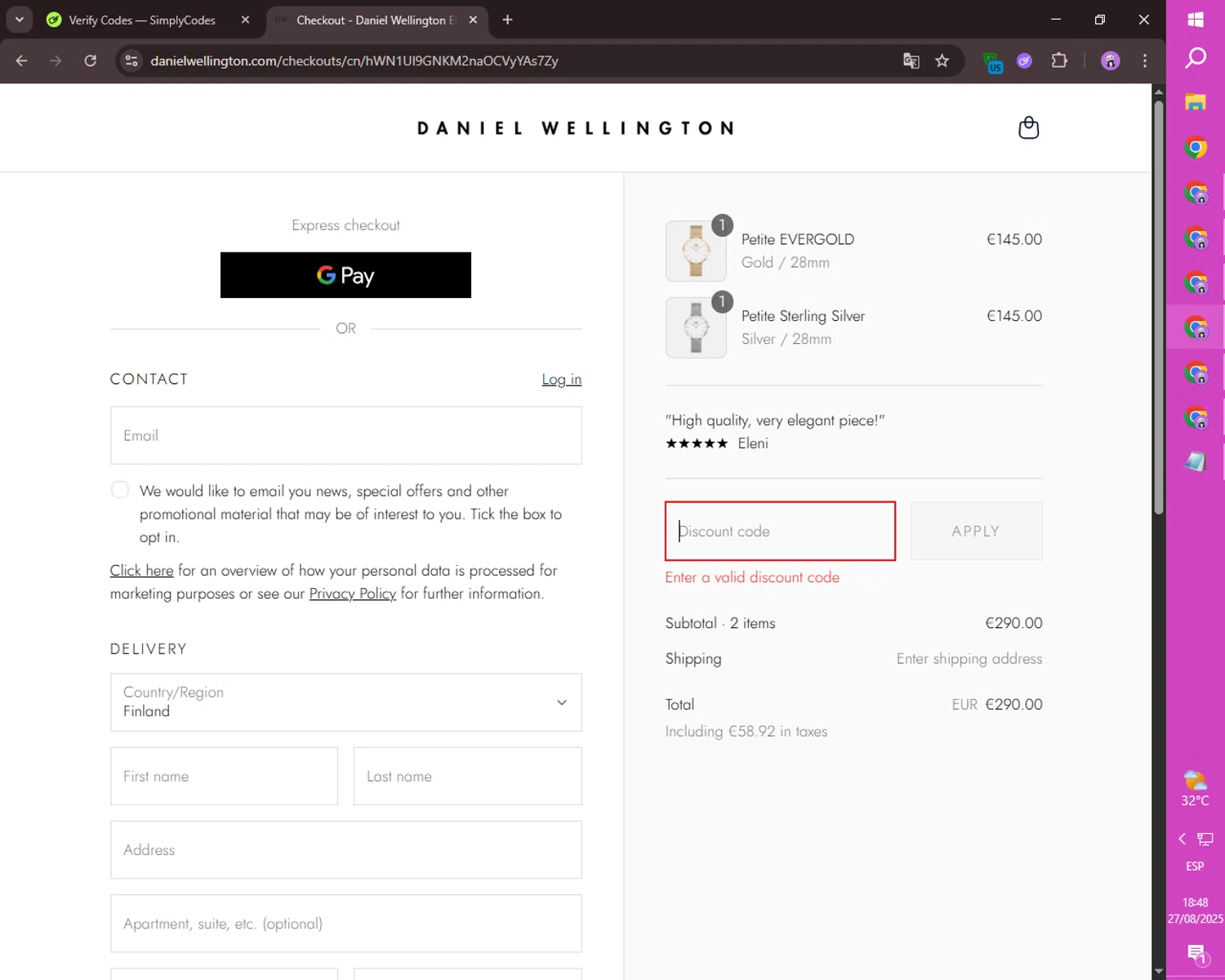
Task: Open the weather widget showing 32°C
Action: 1195,788
